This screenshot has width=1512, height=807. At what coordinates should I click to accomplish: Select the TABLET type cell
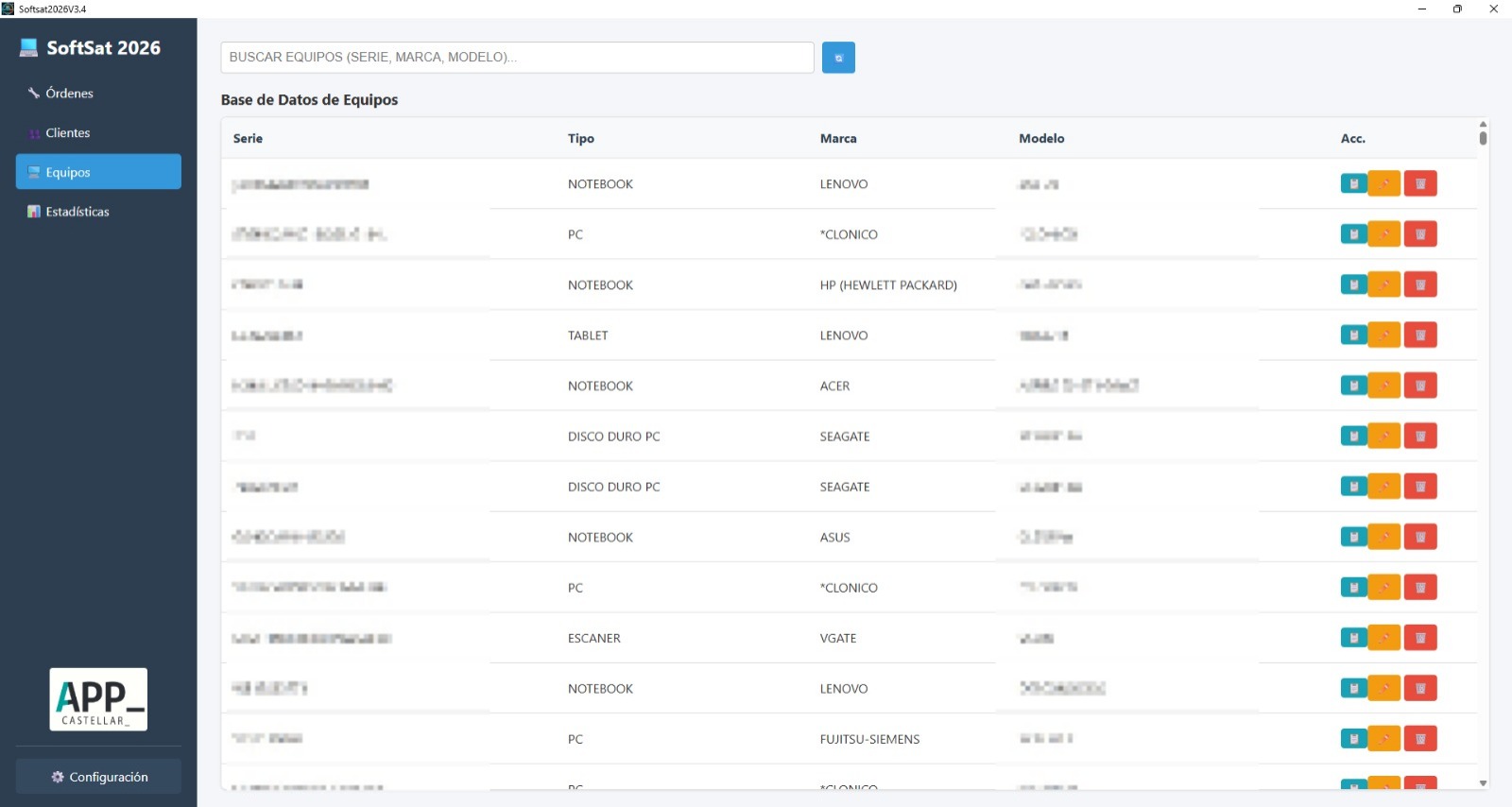(x=588, y=335)
